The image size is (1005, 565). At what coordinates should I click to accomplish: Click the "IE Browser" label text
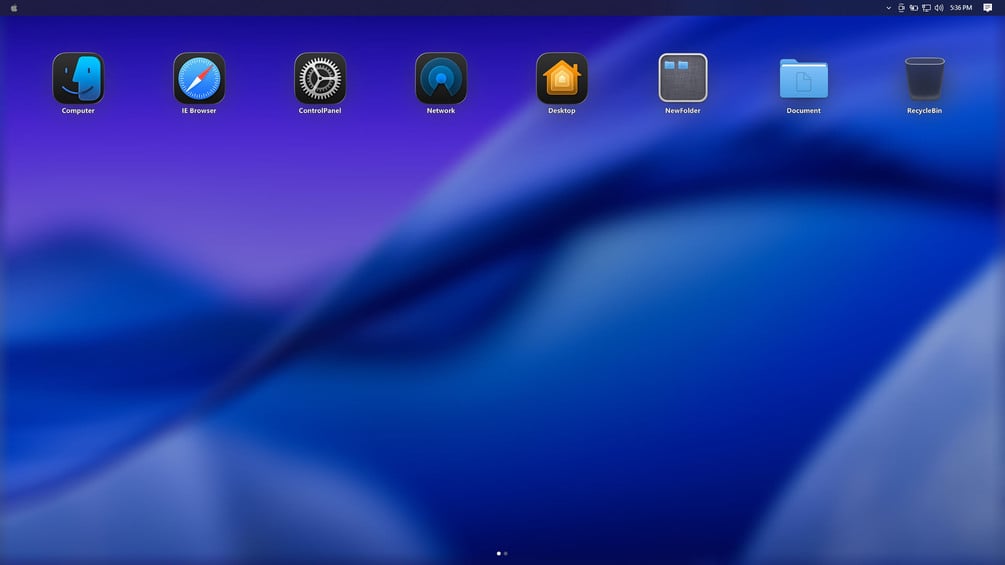[x=199, y=111]
